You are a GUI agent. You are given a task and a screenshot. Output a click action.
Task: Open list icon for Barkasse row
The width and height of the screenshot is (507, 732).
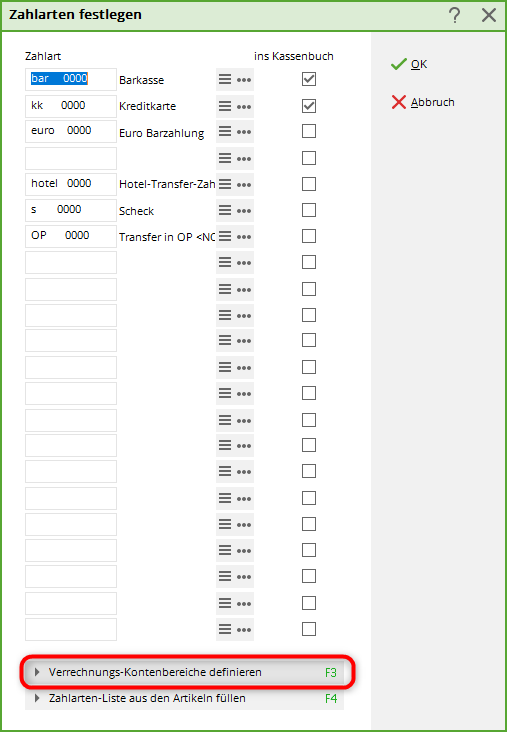225,79
